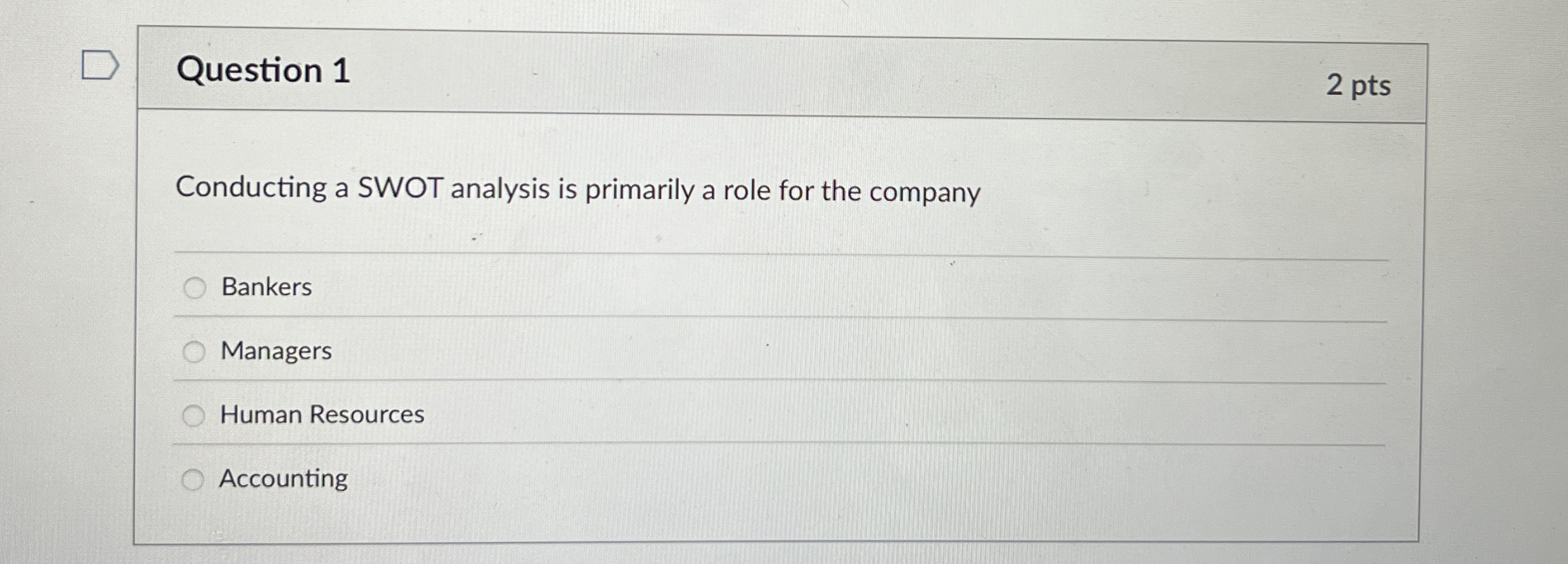The height and width of the screenshot is (564, 1568).
Task: Click the Bankers answer label
Action: point(266,288)
